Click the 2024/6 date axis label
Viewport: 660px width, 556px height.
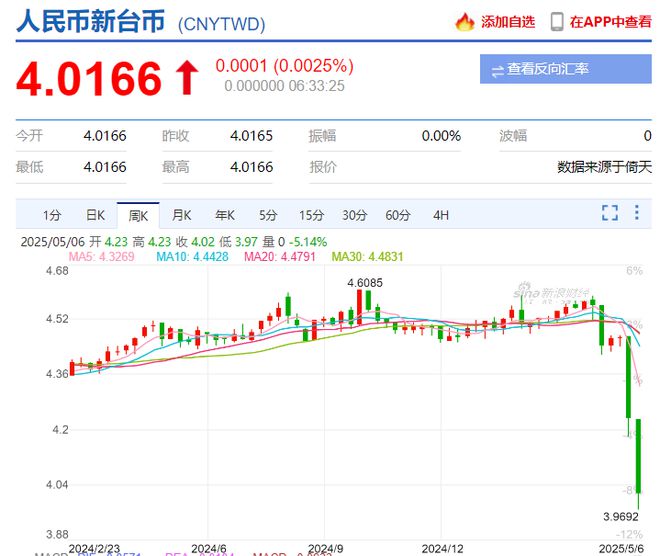209,549
